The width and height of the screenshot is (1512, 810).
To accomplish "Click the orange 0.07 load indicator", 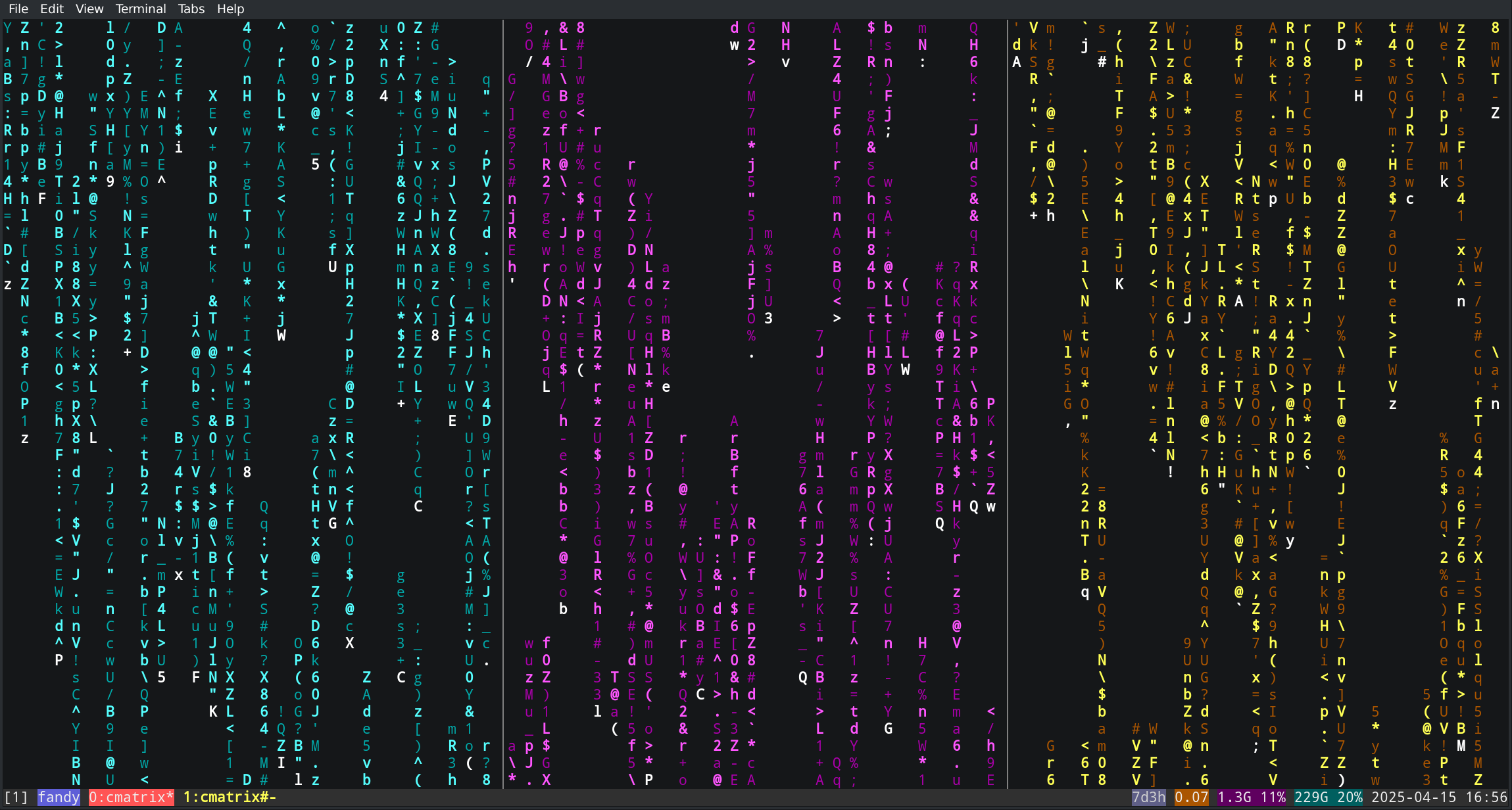I will pos(1191,798).
